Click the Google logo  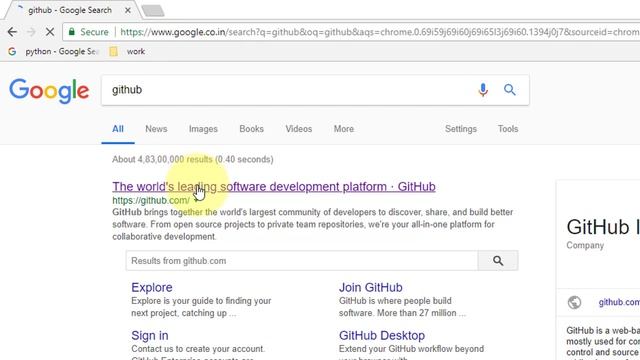coord(49,91)
